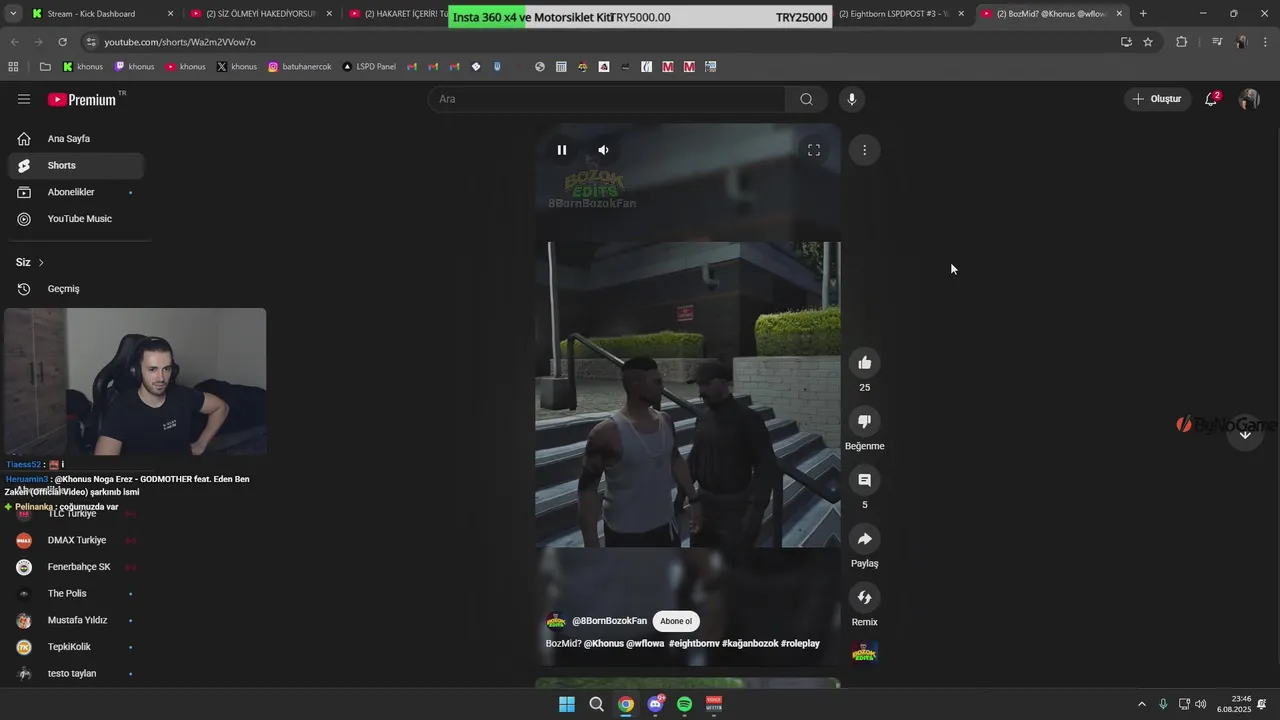Switch to SİZ ÖLMEYİ HAKEDİYORSUNUZ tab
Image resolution: width=1280 pixels, height=720 pixels.
262,14
